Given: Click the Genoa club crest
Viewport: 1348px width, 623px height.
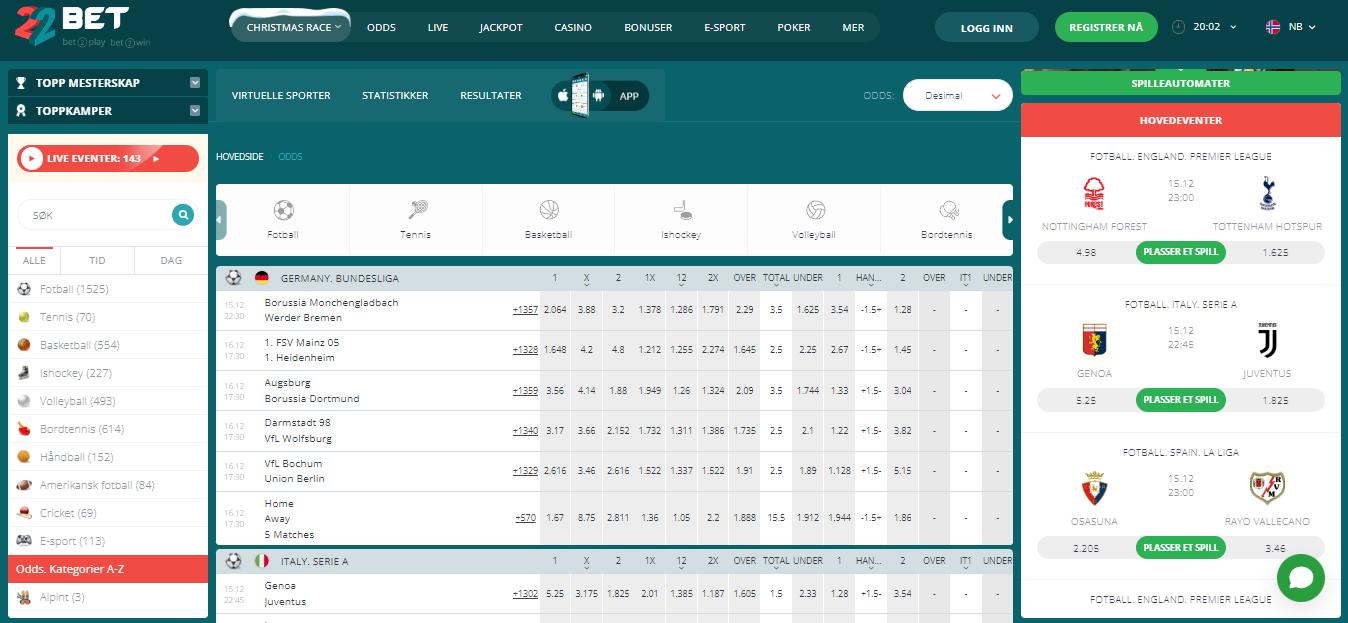Looking at the screenshot, I should 1094,341.
